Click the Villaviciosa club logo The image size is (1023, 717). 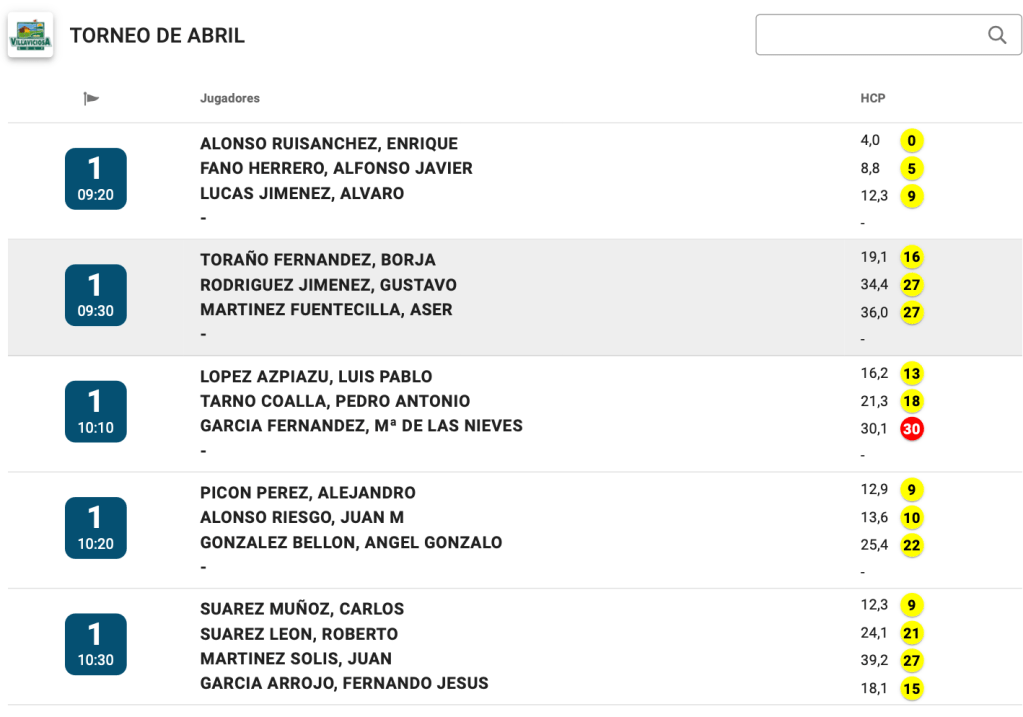click(30, 35)
